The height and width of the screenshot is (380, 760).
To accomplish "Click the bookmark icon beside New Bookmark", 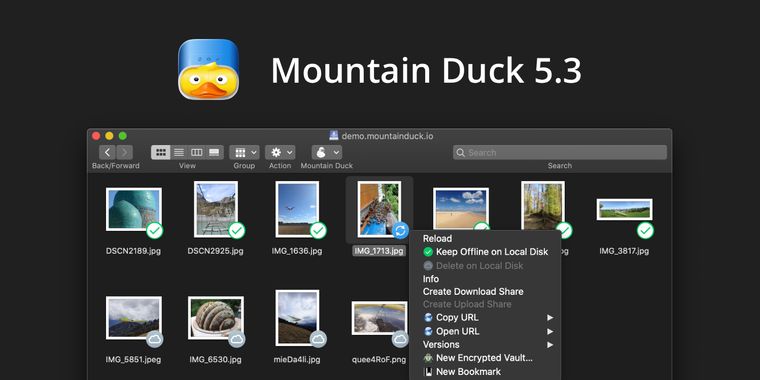I will [428, 372].
